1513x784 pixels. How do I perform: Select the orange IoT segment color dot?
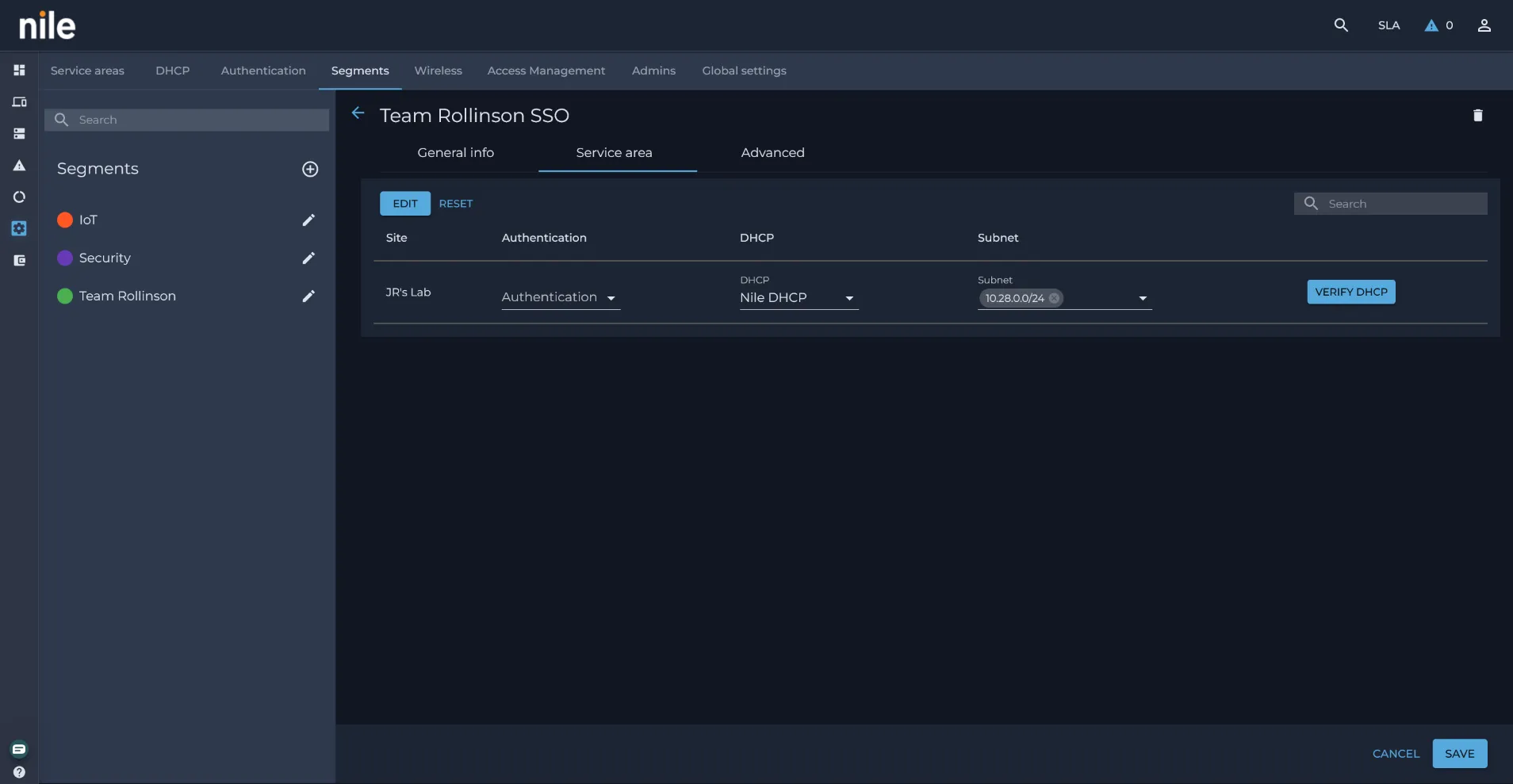[65, 220]
